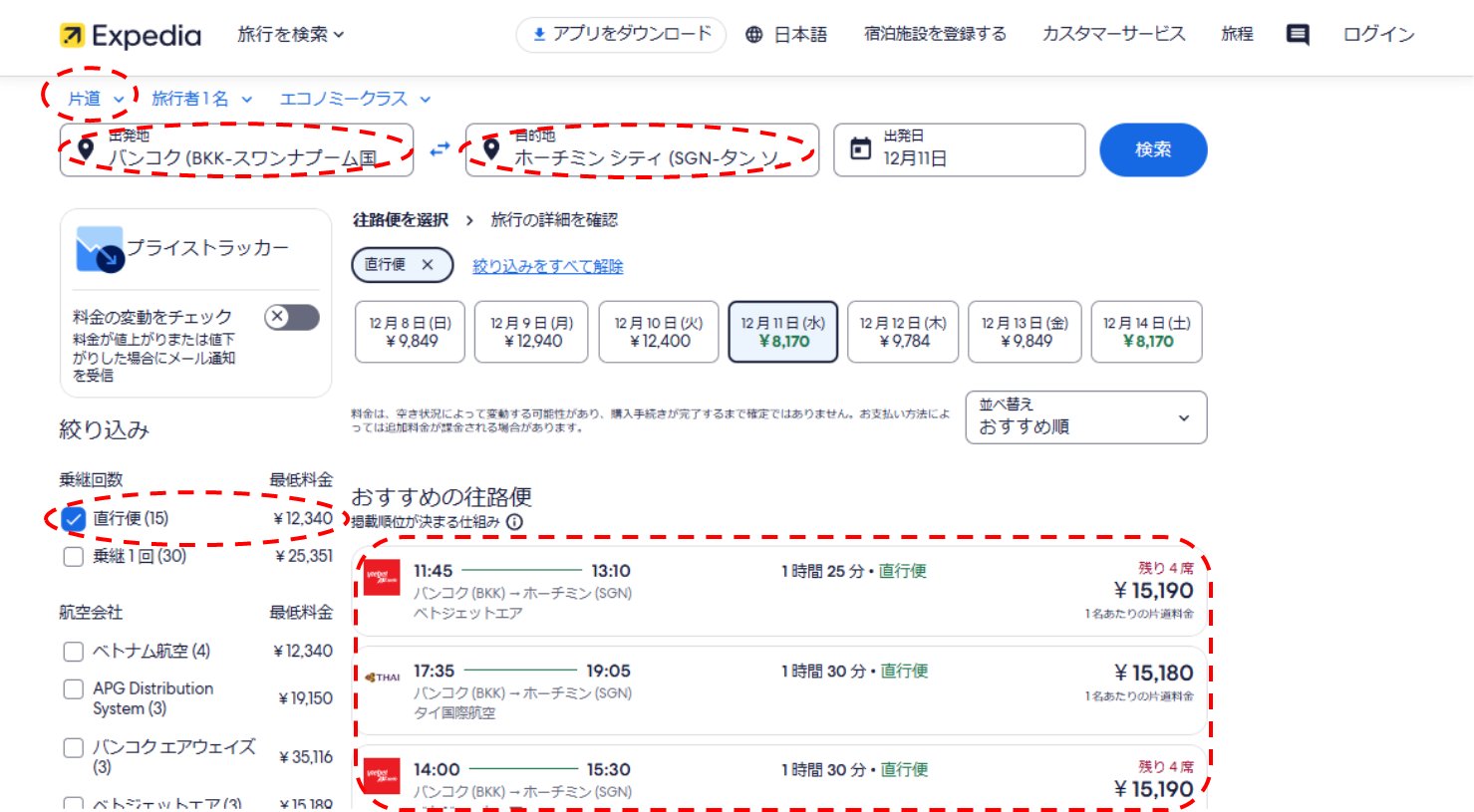Viewport: 1474px width, 812px height.
Task: Check the 乗継 1 回 (30) checkbox
Action: pos(74,556)
